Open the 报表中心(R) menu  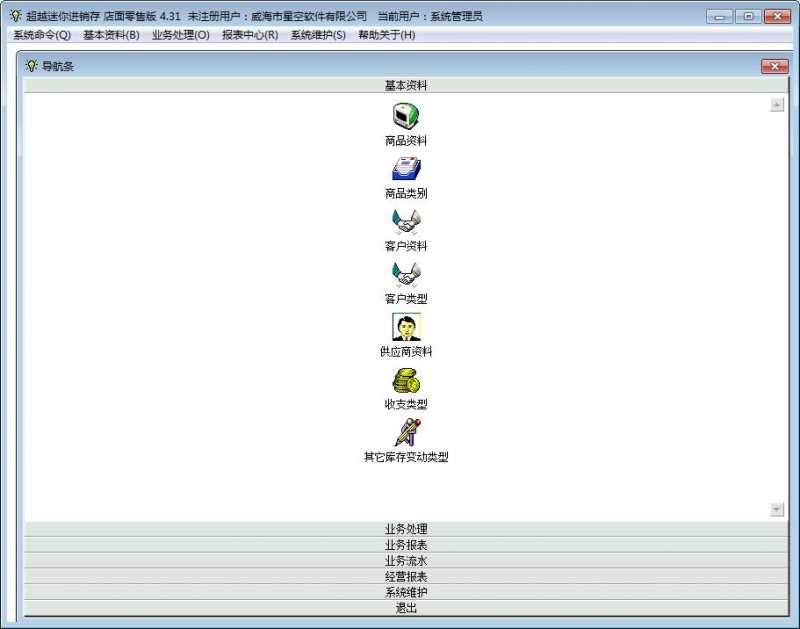[250, 35]
